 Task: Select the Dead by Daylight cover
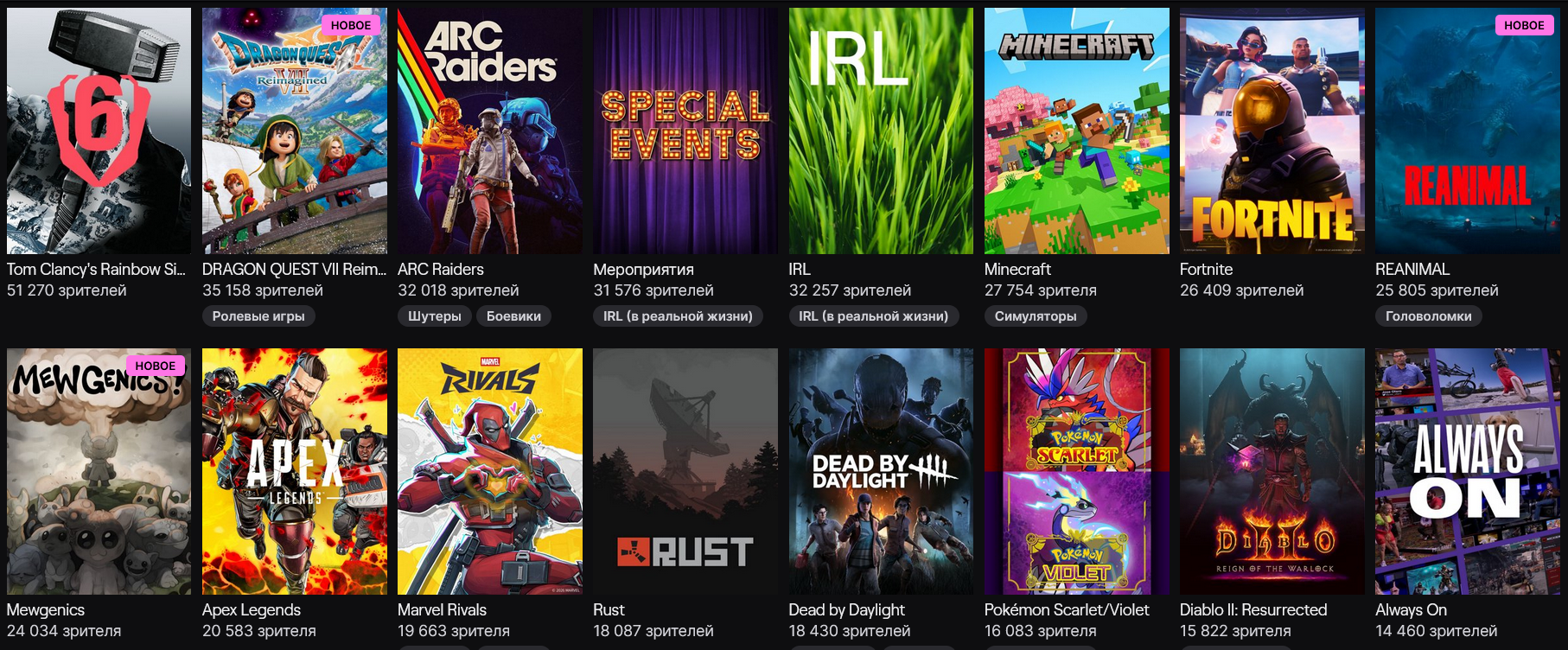[x=881, y=471]
